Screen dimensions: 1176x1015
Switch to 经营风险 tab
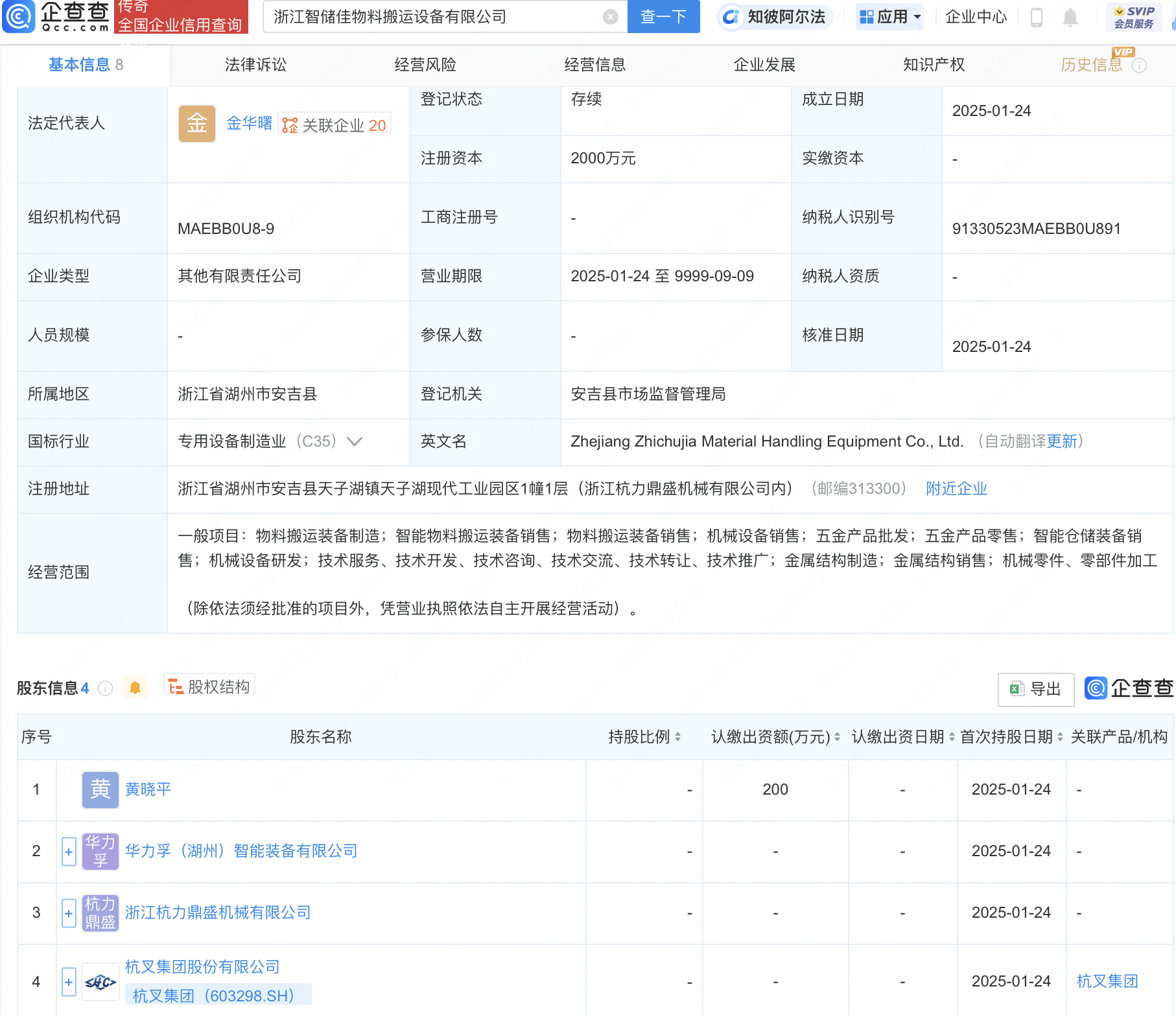point(425,65)
